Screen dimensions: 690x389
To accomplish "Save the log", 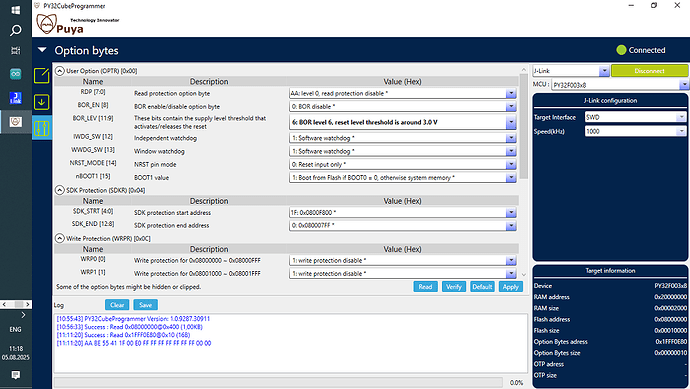I will point(146,305).
